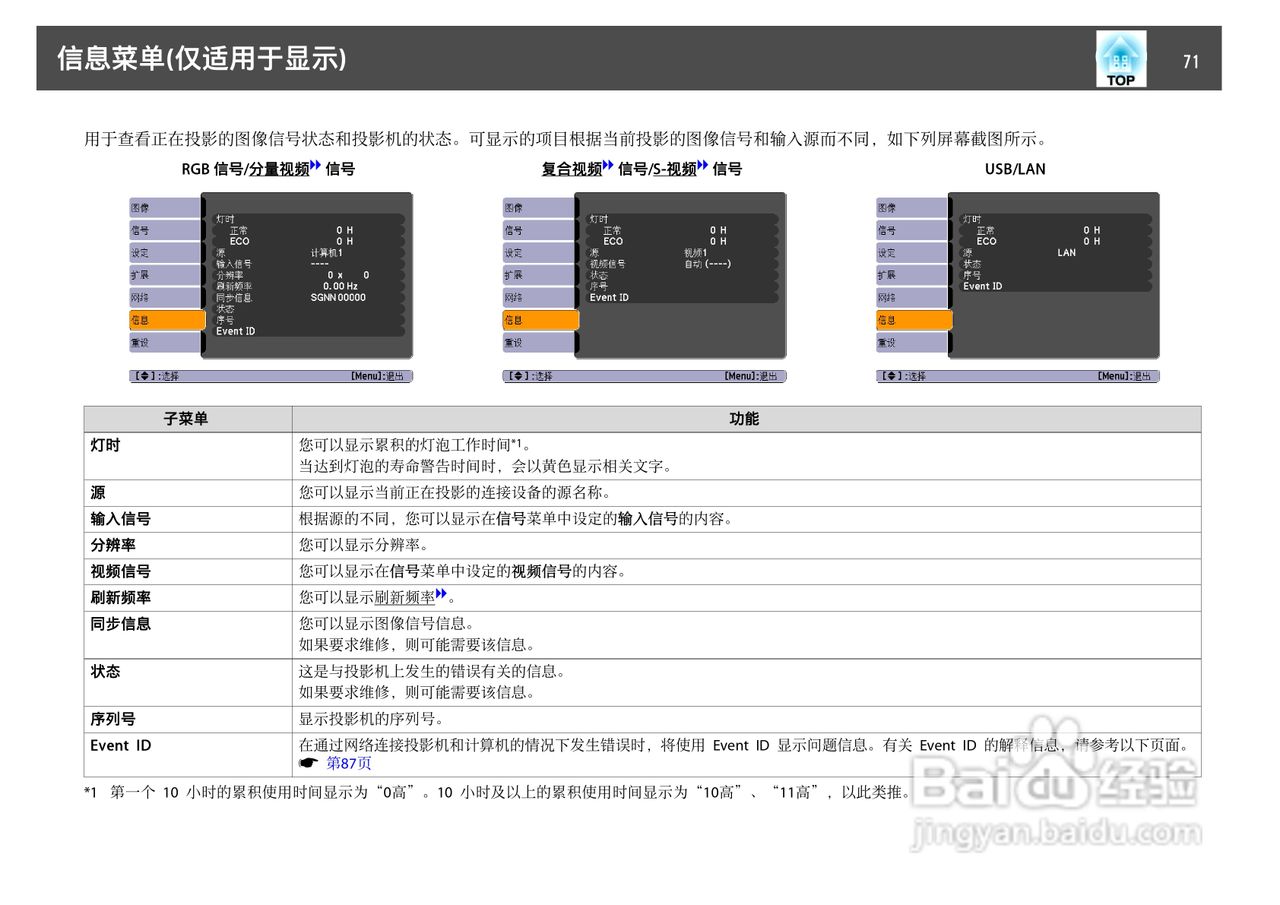
Task: Click LAN source value in USB/LAN screenshot
Action: pos(1067,253)
